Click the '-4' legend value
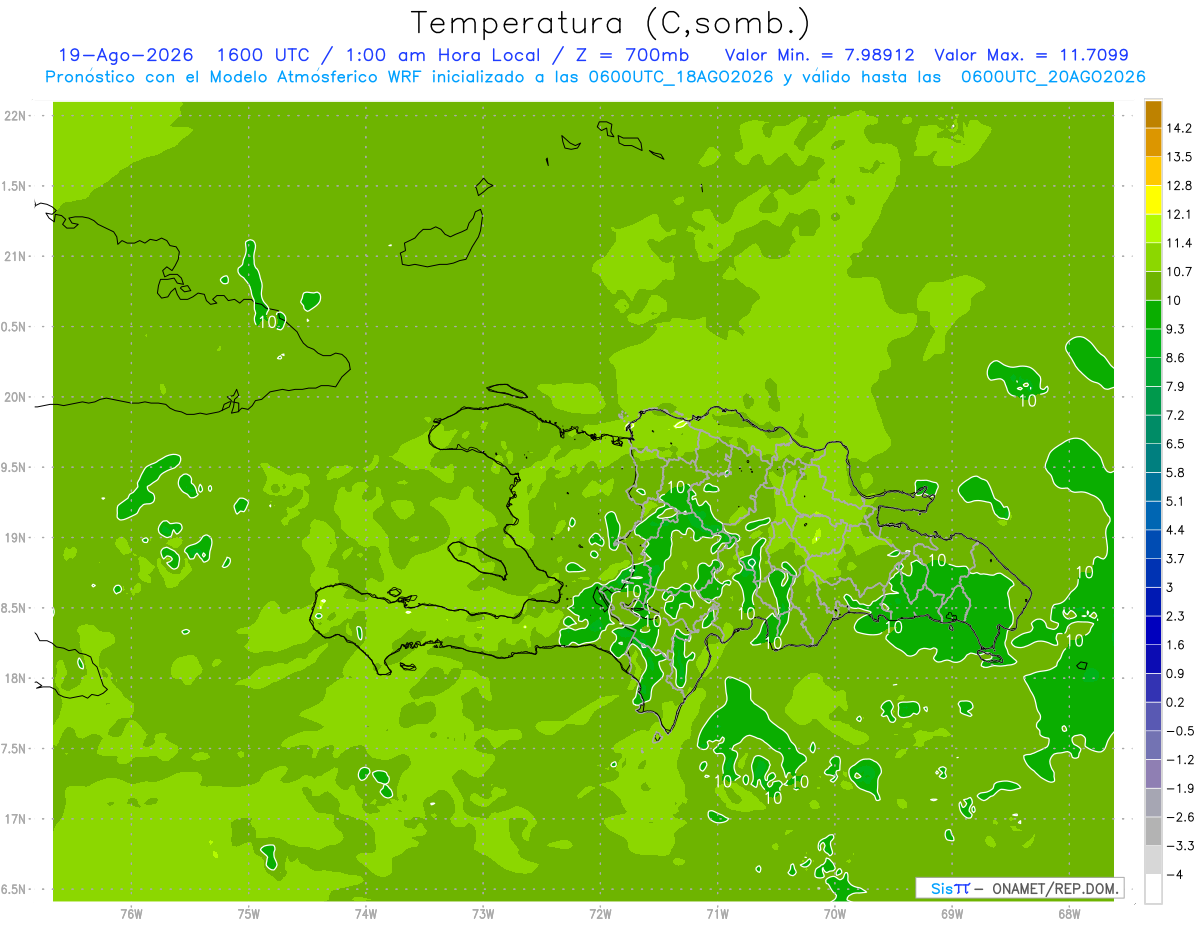This screenshot has height=927, width=1200. (1174, 874)
